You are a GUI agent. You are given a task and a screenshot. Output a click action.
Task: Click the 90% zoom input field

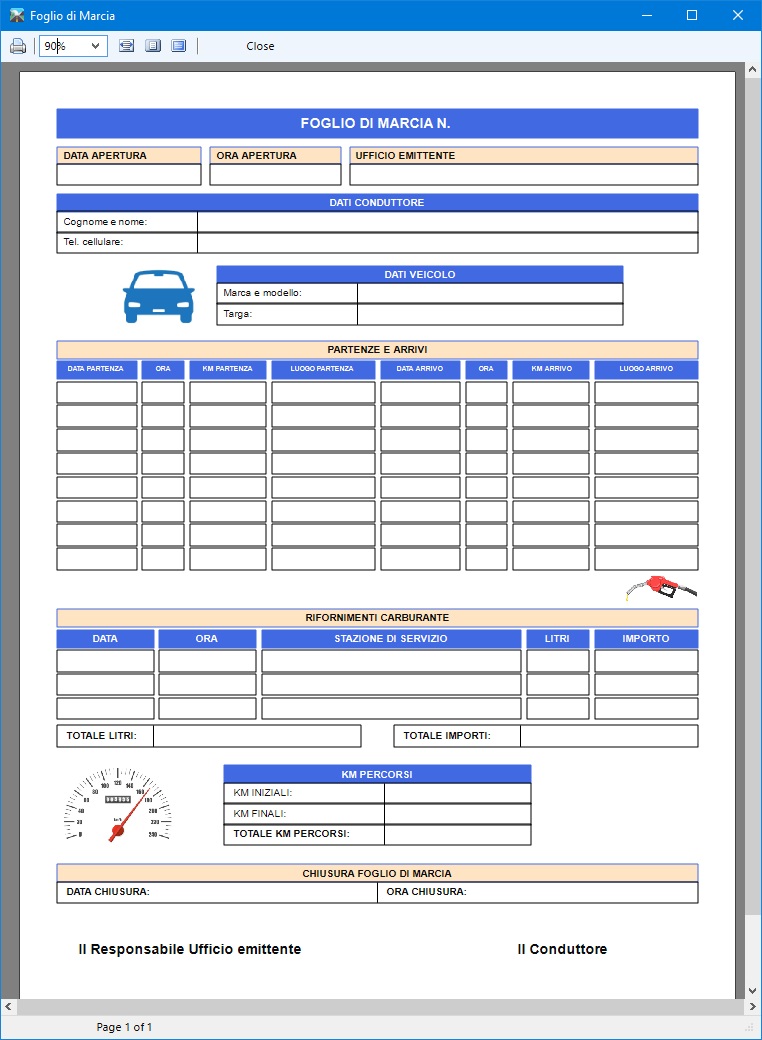tap(63, 46)
